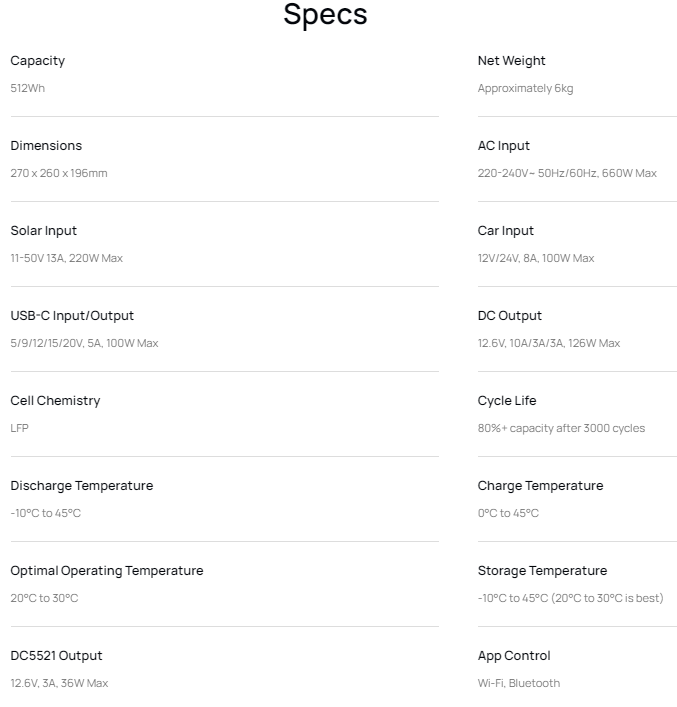
Task: Click the Charge Temperature label
Action: click(x=540, y=486)
